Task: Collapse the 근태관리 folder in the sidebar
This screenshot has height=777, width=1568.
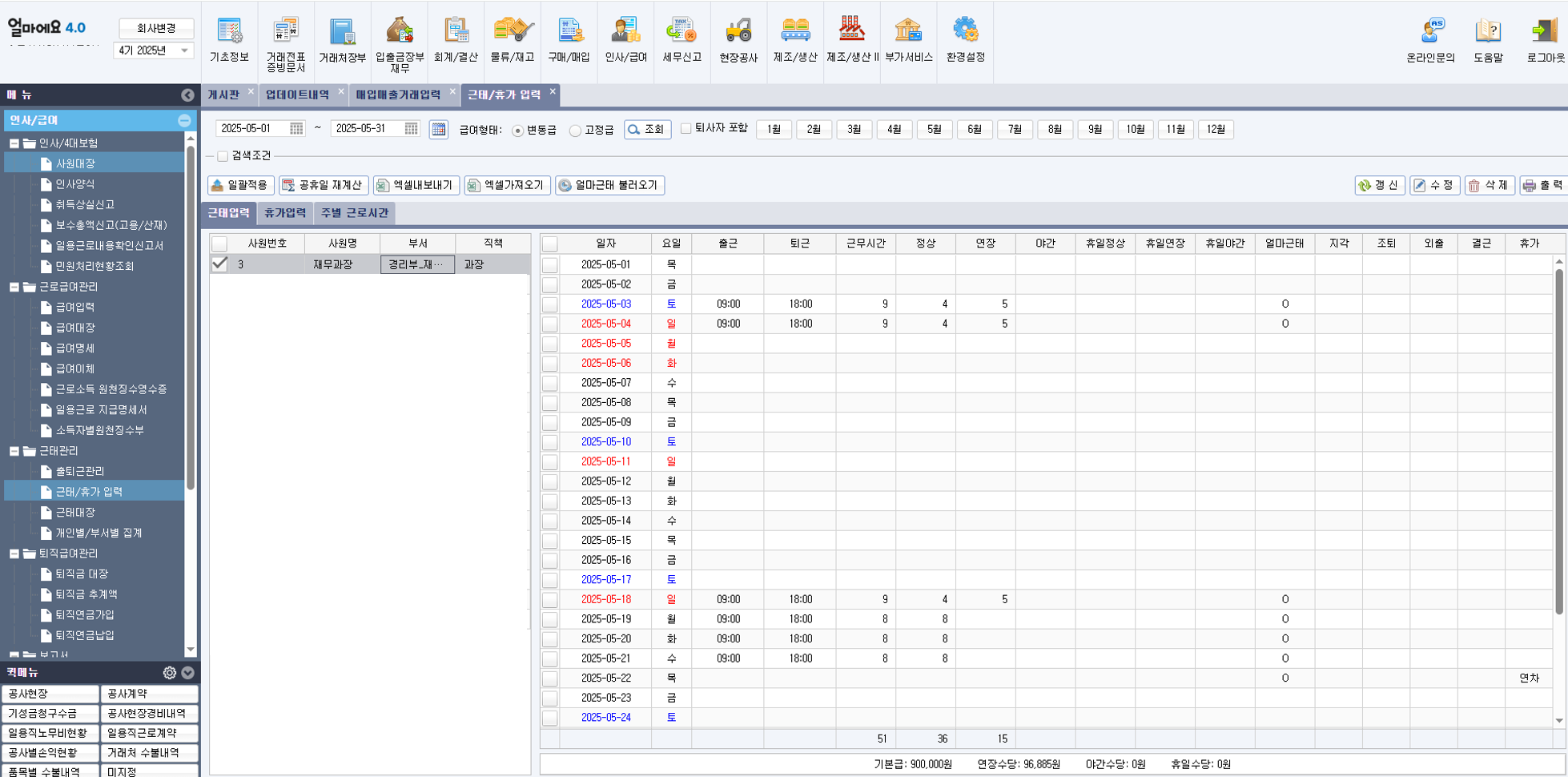Action: tap(13, 450)
